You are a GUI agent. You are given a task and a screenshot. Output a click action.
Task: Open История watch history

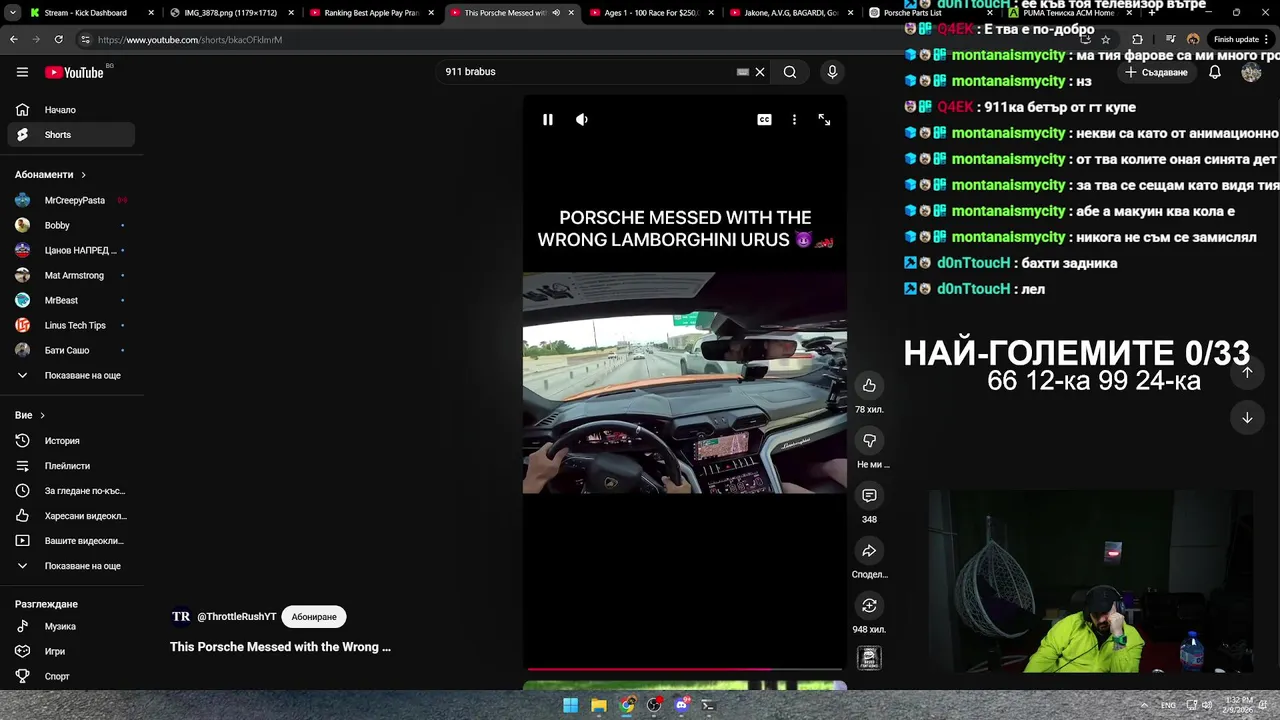(70, 441)
